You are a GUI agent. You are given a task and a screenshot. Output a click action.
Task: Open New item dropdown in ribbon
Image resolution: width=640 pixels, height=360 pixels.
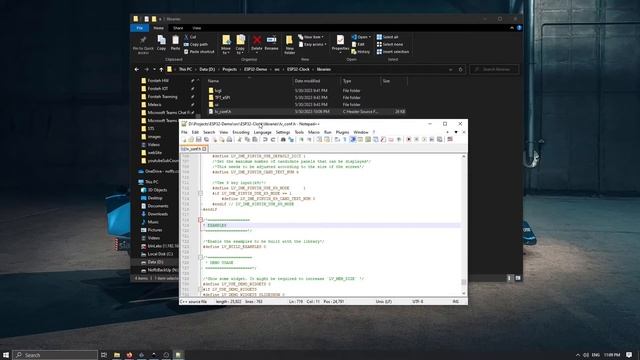click(311, 37)
